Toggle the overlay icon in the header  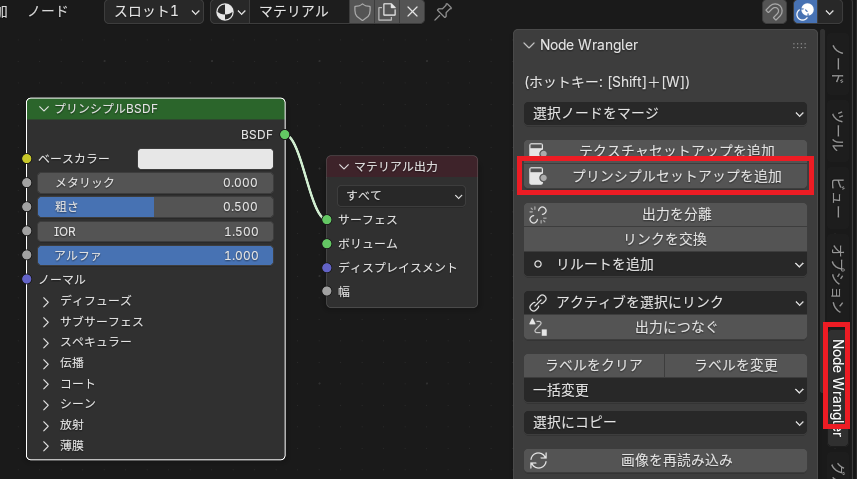(x=805, y=12)
